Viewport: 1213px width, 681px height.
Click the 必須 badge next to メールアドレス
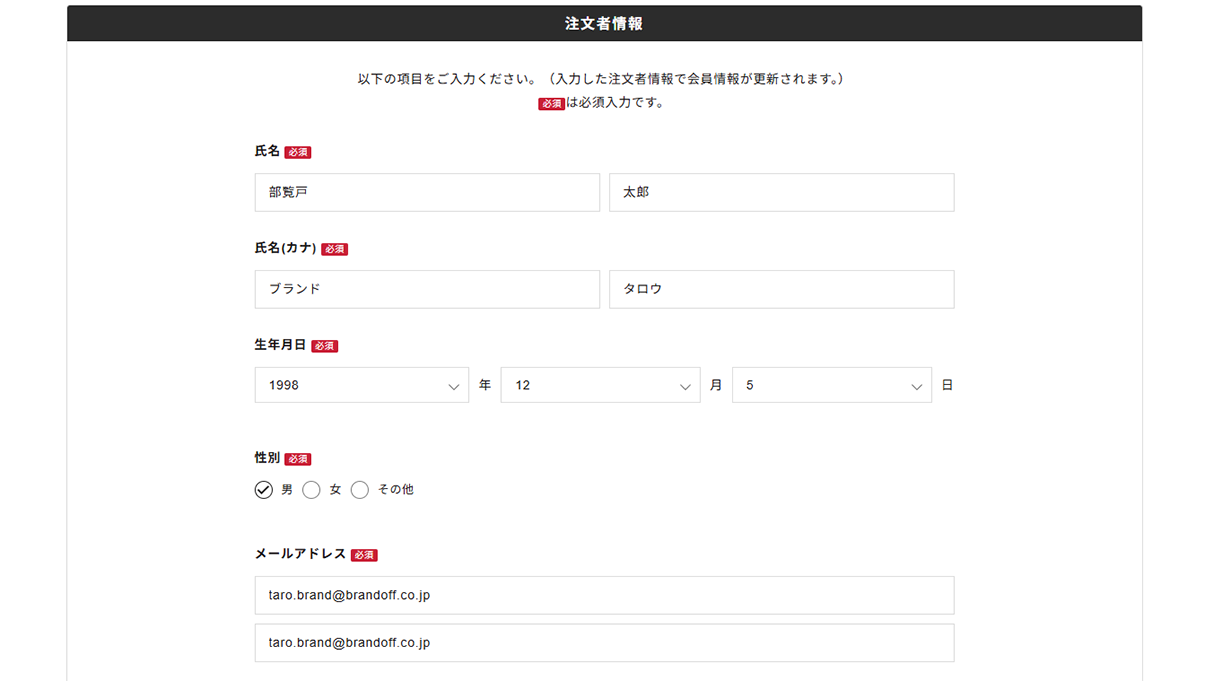click(363, 554)
